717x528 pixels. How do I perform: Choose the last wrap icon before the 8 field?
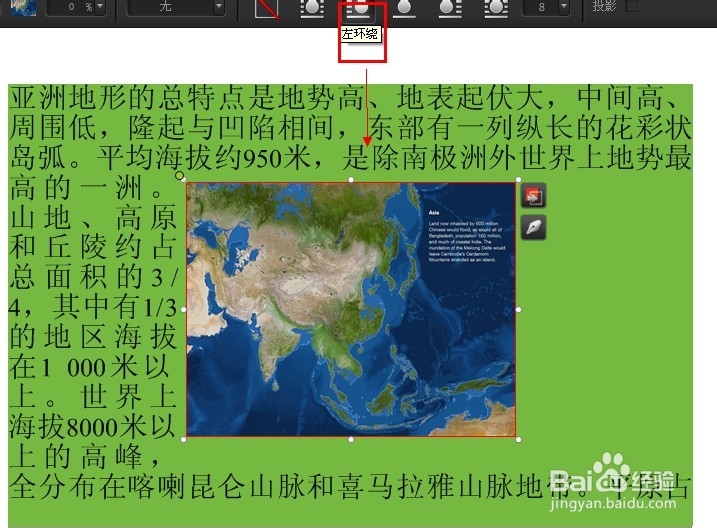tap(496, 8)
